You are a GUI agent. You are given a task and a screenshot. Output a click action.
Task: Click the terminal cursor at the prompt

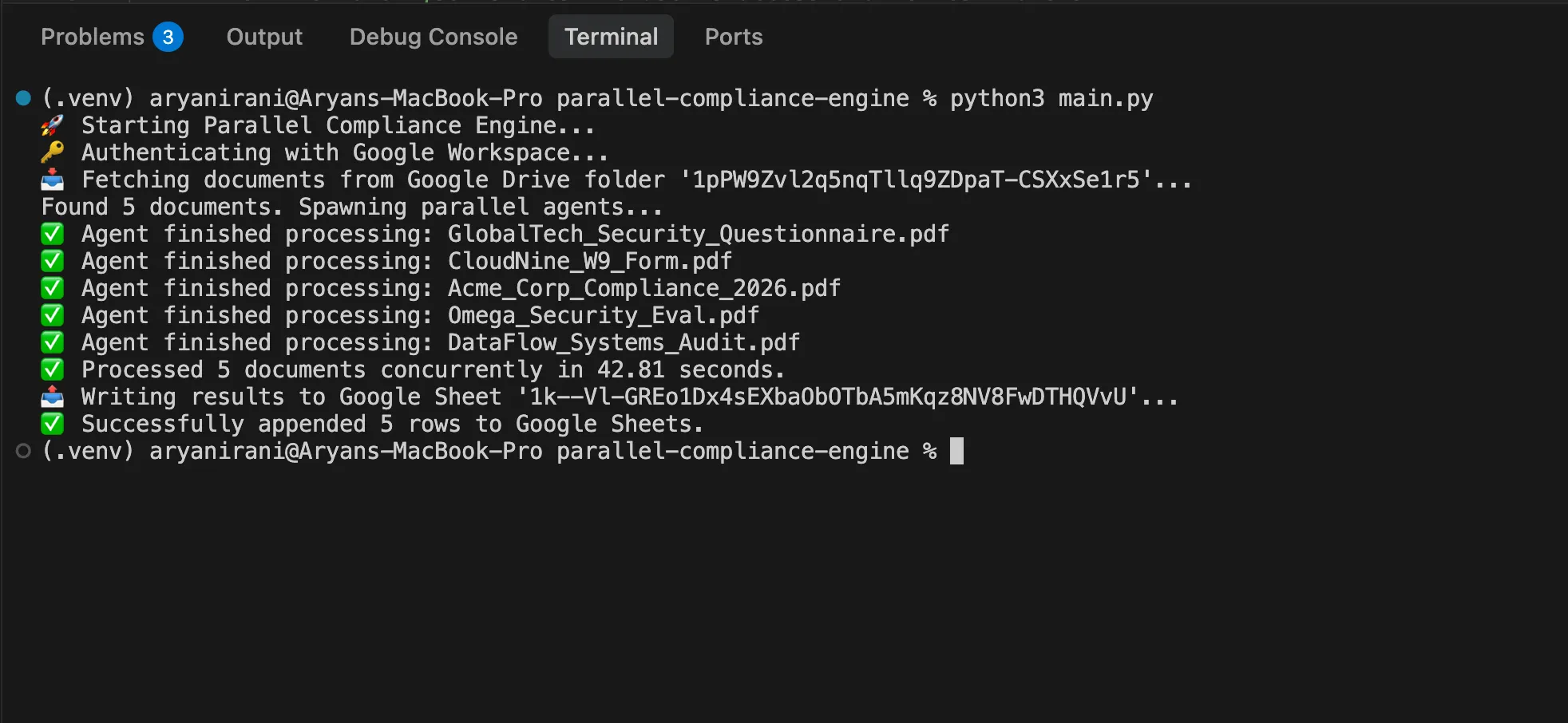956,451
